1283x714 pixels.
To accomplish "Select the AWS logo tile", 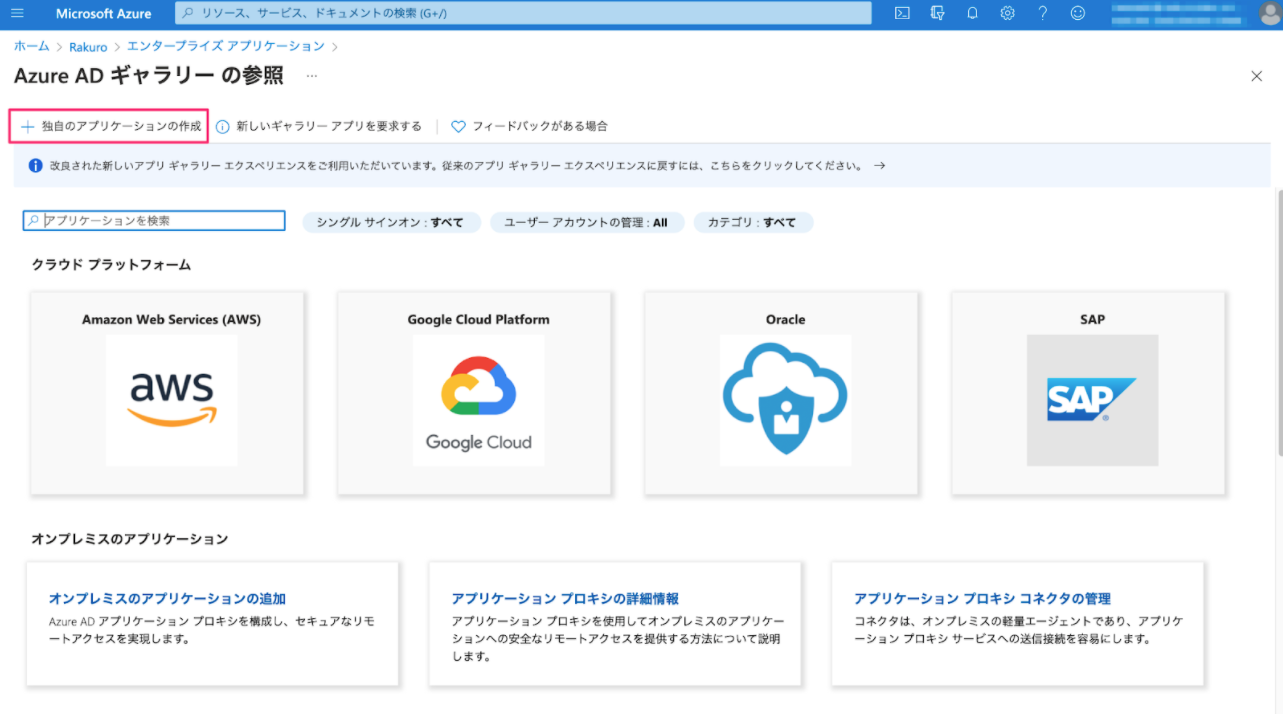I will pos(172,401).
